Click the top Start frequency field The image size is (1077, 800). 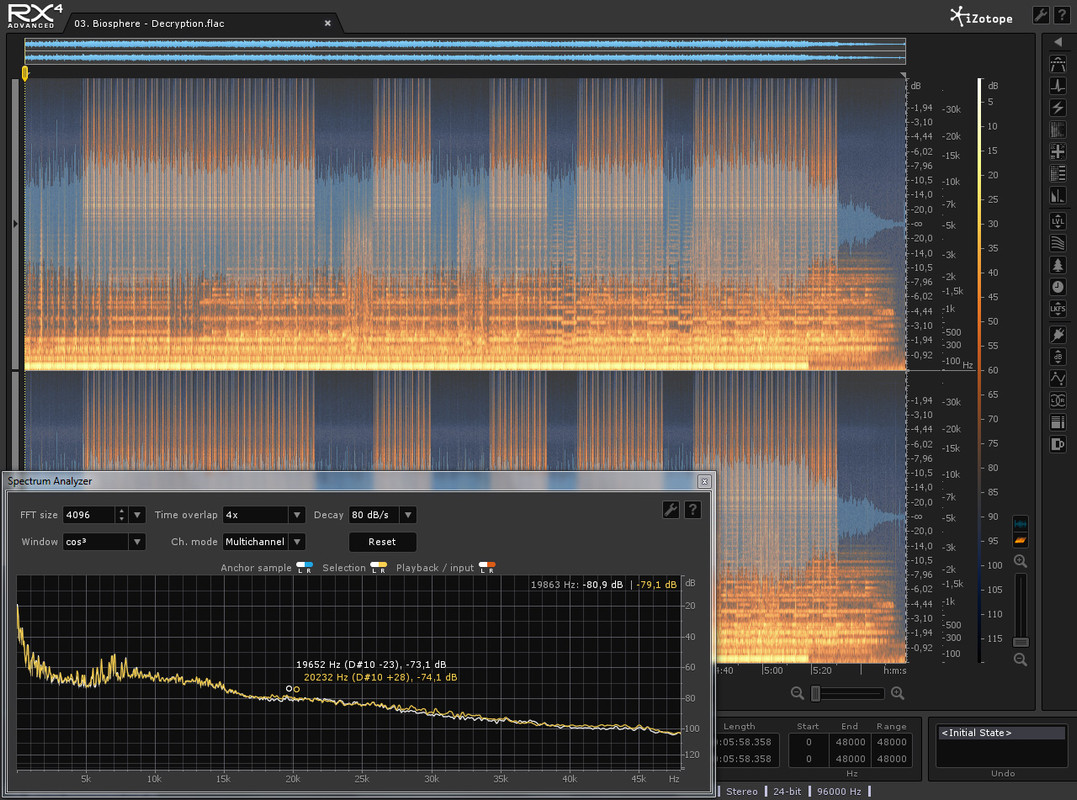tap(809, 742)
